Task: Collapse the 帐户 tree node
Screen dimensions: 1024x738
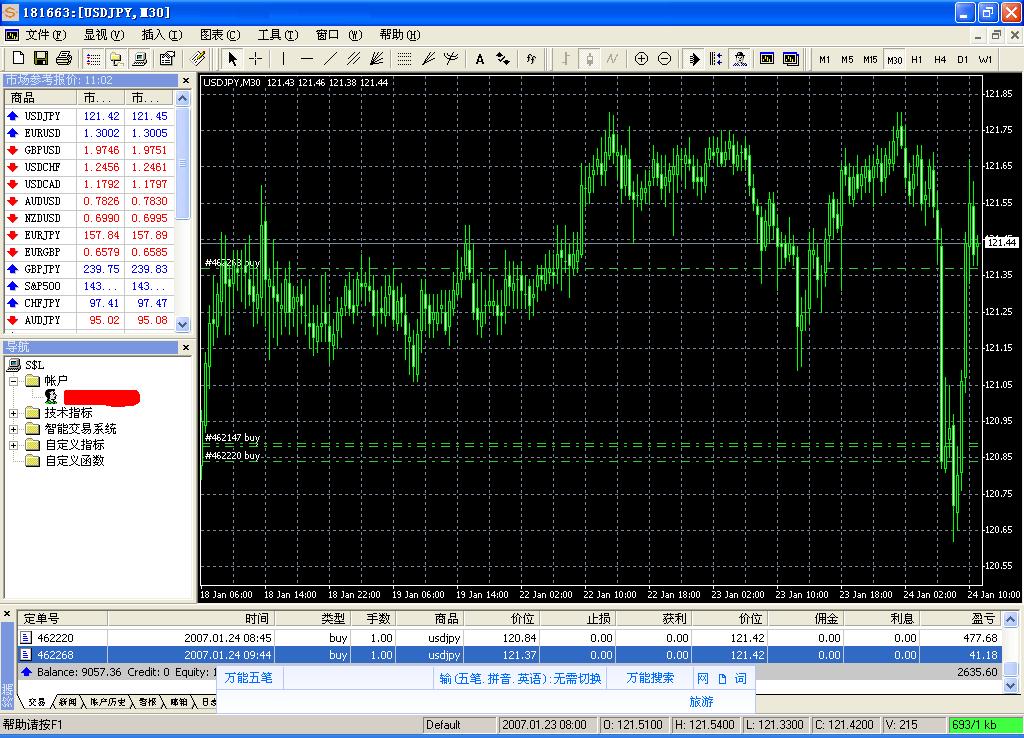Action: pyautogui.click(x=14, y=381)
